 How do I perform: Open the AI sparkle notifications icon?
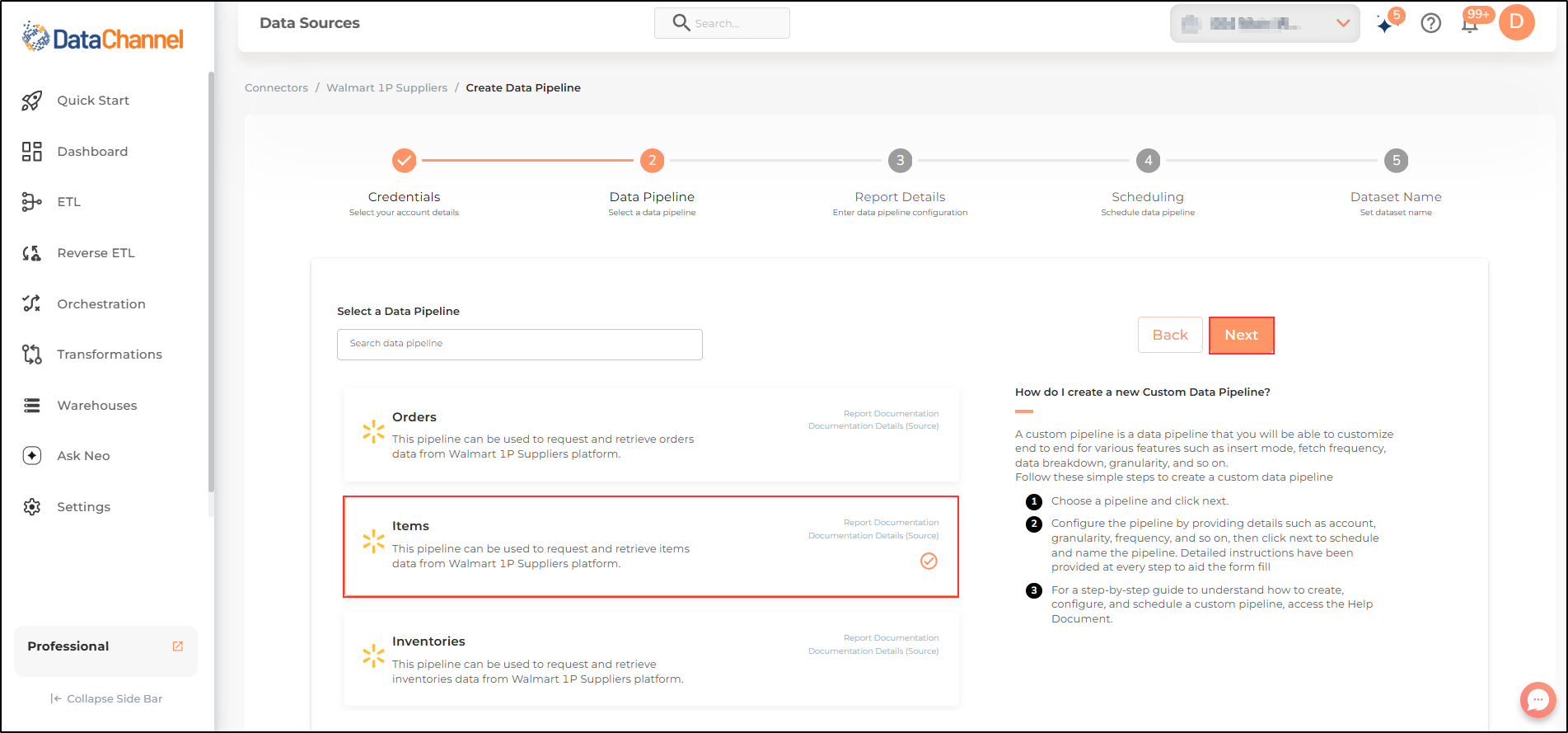coord(1387,23)
